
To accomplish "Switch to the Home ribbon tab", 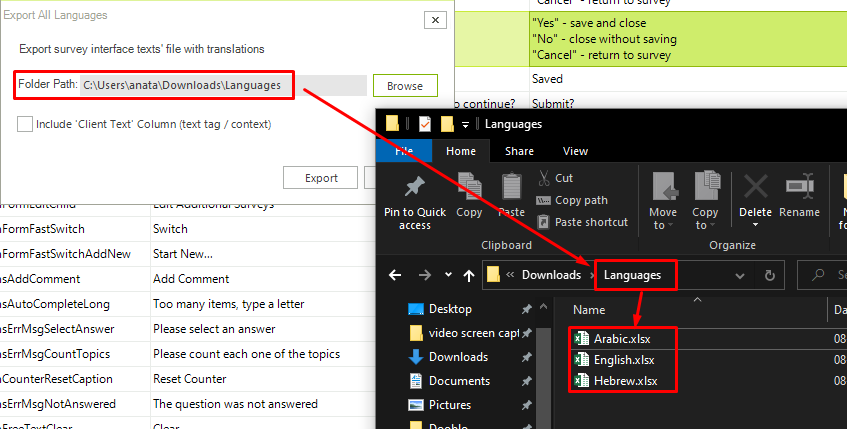I will 461,151.
